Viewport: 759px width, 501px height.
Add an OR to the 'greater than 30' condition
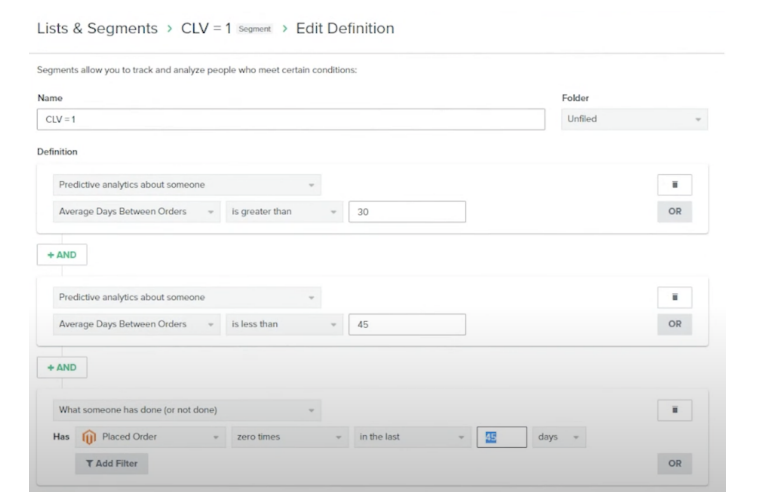point(674,212)
